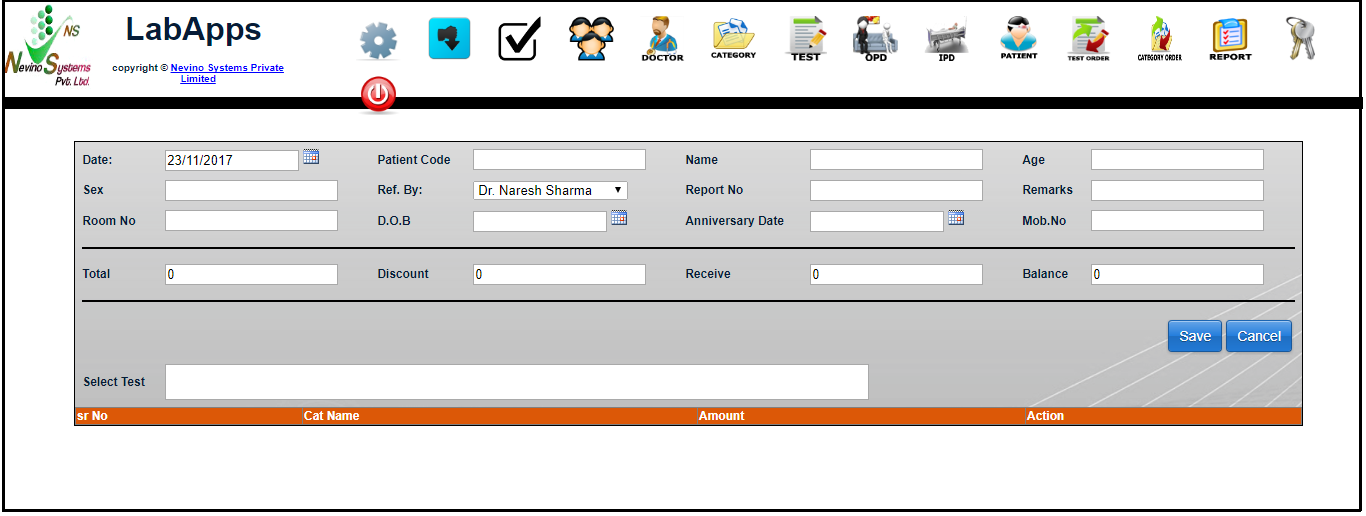Open the Test Order icon

1088,40
